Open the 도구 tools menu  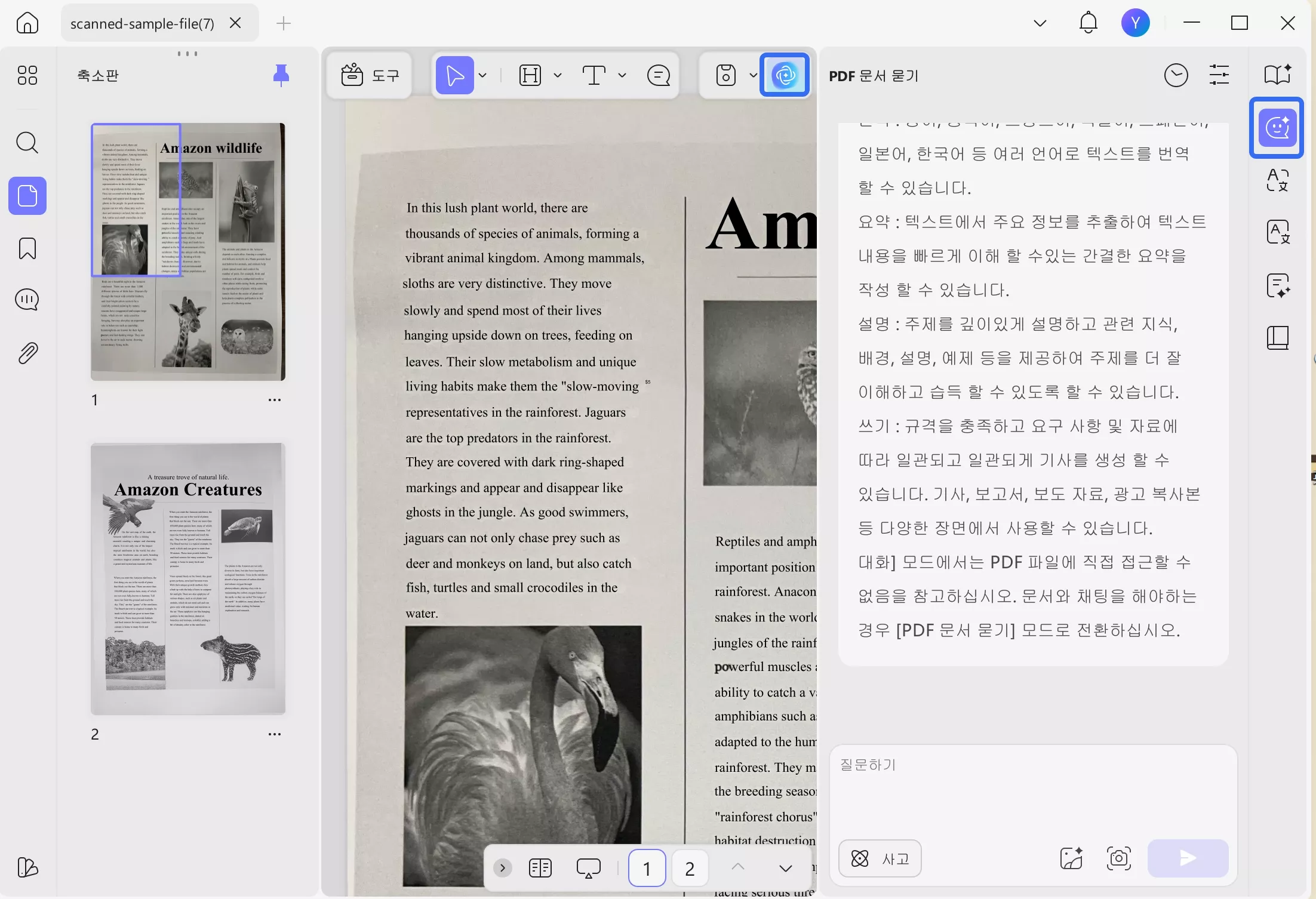tap(370, 75)
